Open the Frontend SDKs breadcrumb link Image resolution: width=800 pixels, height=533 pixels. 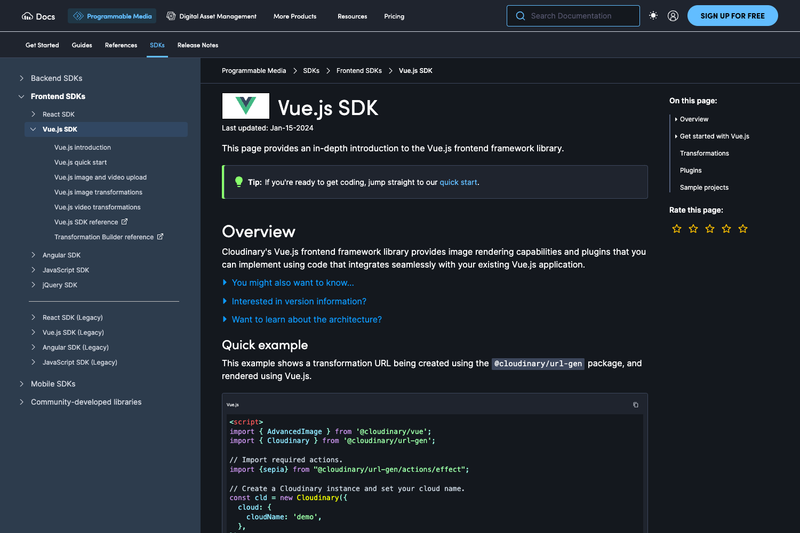(359, 71)
